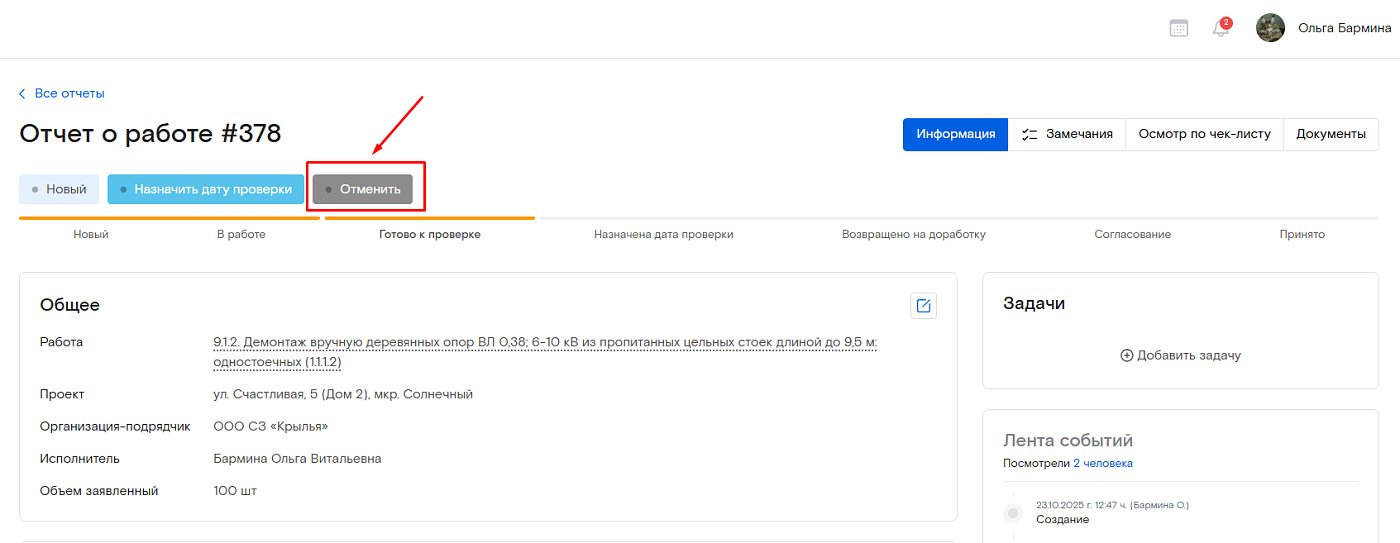
Task: Open the 2 человека viewers link
Action: [x=1103, y=463]
